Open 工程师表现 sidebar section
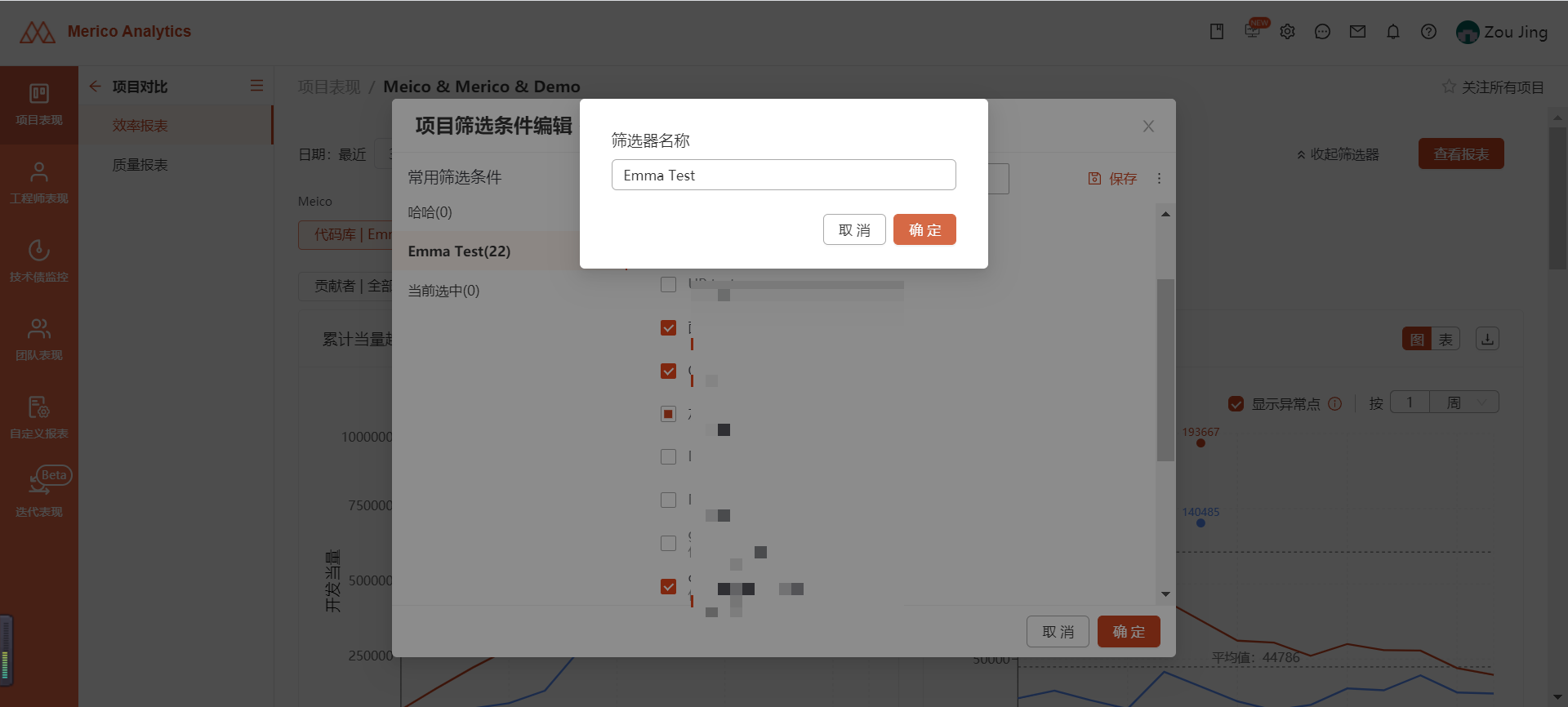The width and height of the screenshot is (1568, 707). tap(39, 184)
